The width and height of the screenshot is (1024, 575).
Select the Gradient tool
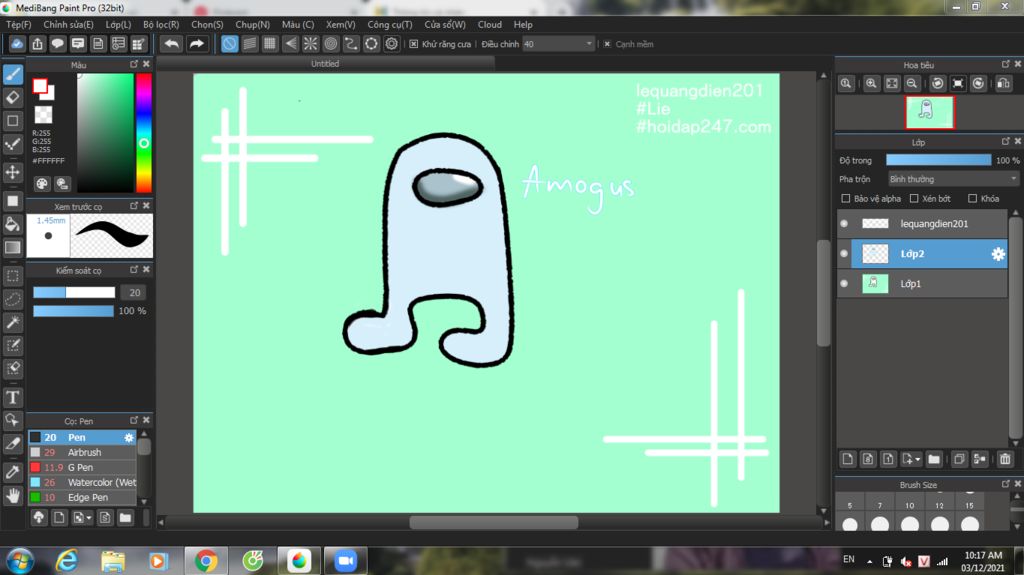tap(13, 248)
